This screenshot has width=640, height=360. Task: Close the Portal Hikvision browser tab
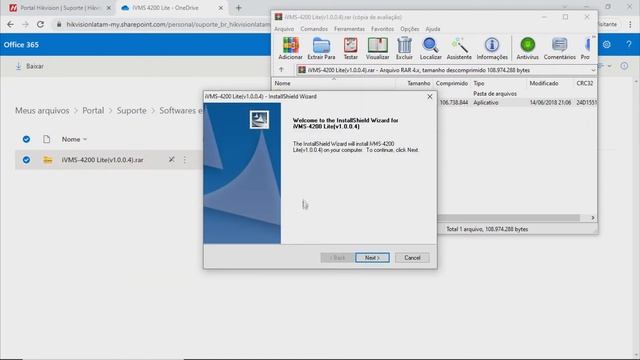[109, 8]
